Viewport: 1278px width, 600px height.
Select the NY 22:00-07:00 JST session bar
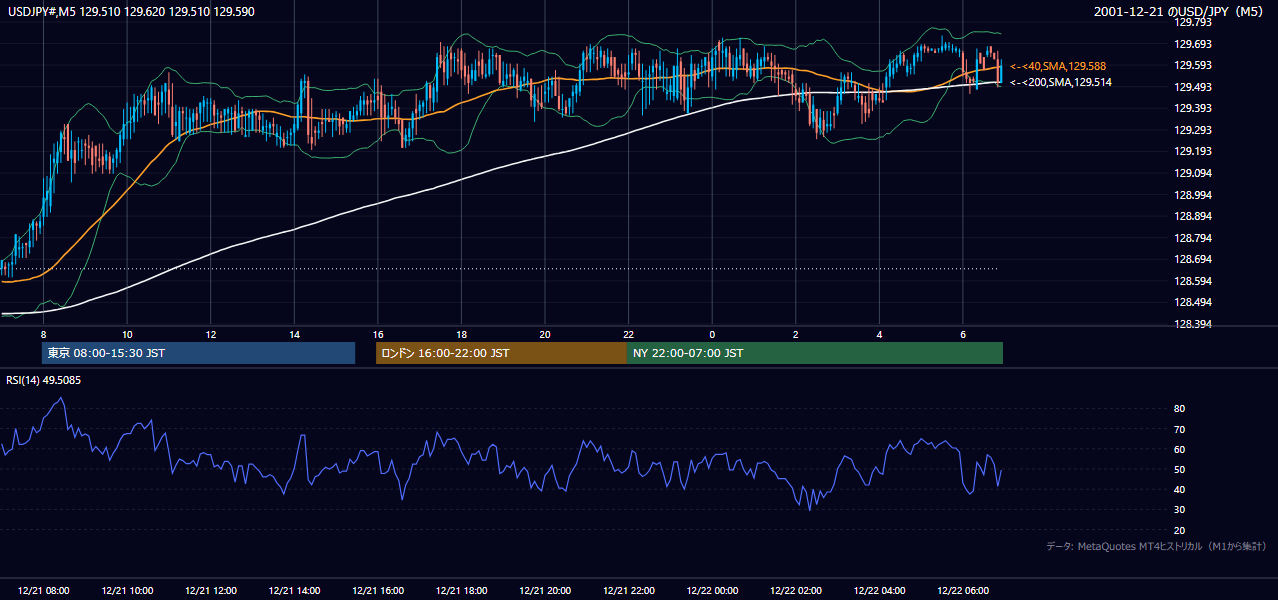point(815,353)
